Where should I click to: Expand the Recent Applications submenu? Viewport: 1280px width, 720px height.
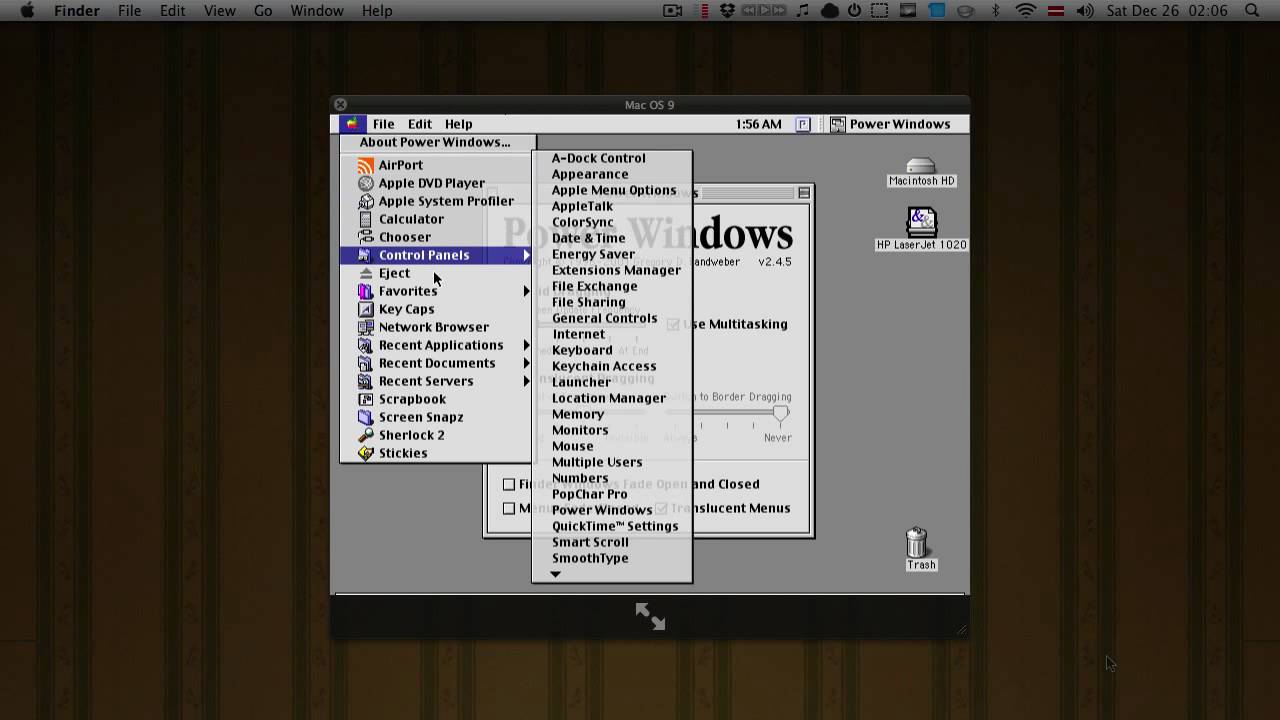436,345
